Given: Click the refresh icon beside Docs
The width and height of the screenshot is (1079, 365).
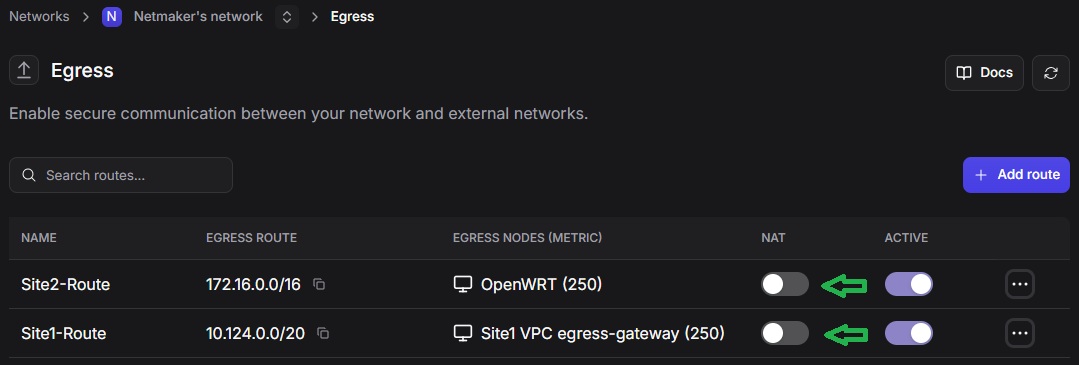Looking at the screenshot, I should [x=1050, y=73].
